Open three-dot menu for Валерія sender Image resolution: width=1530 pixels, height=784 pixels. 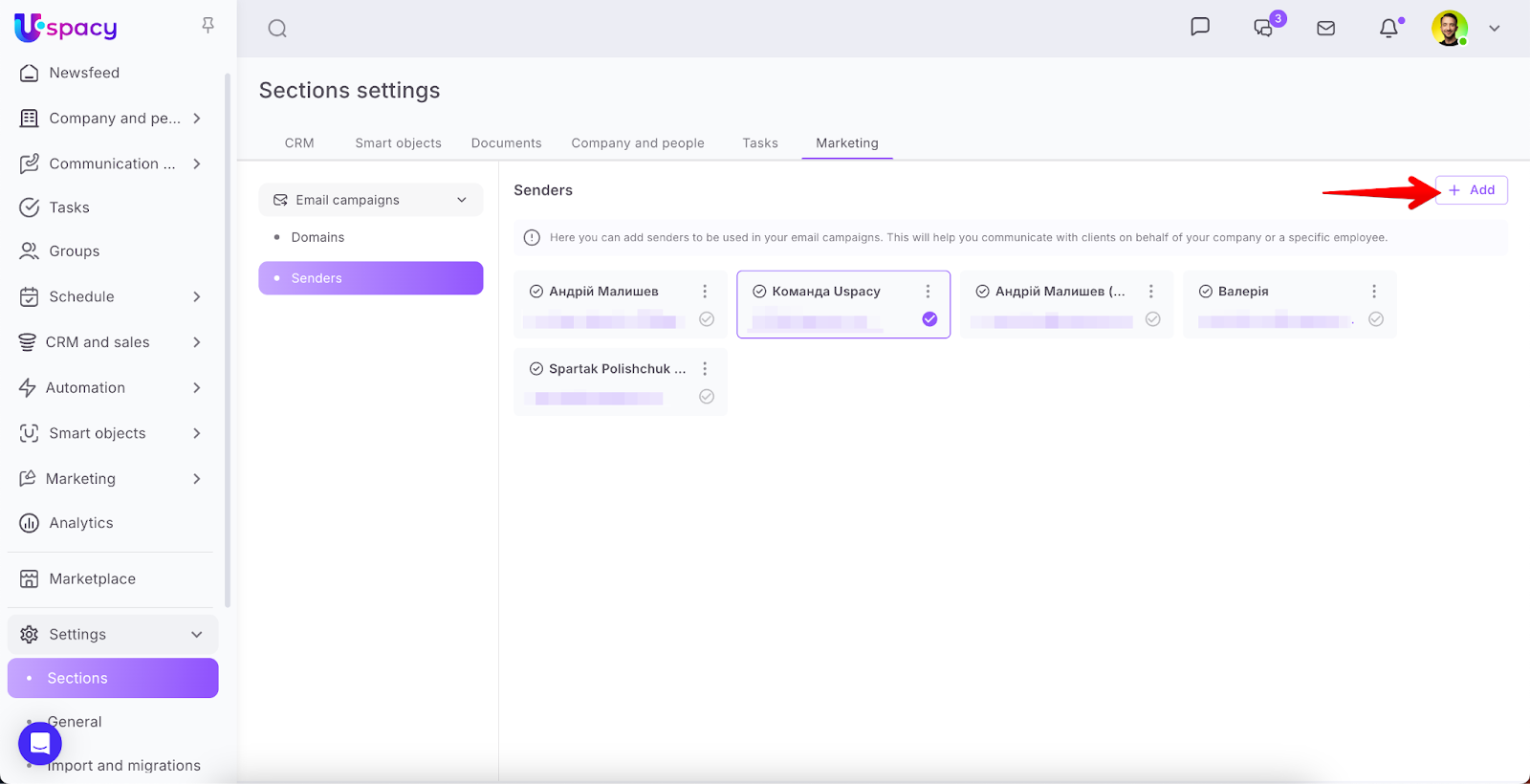point(1374,292)
